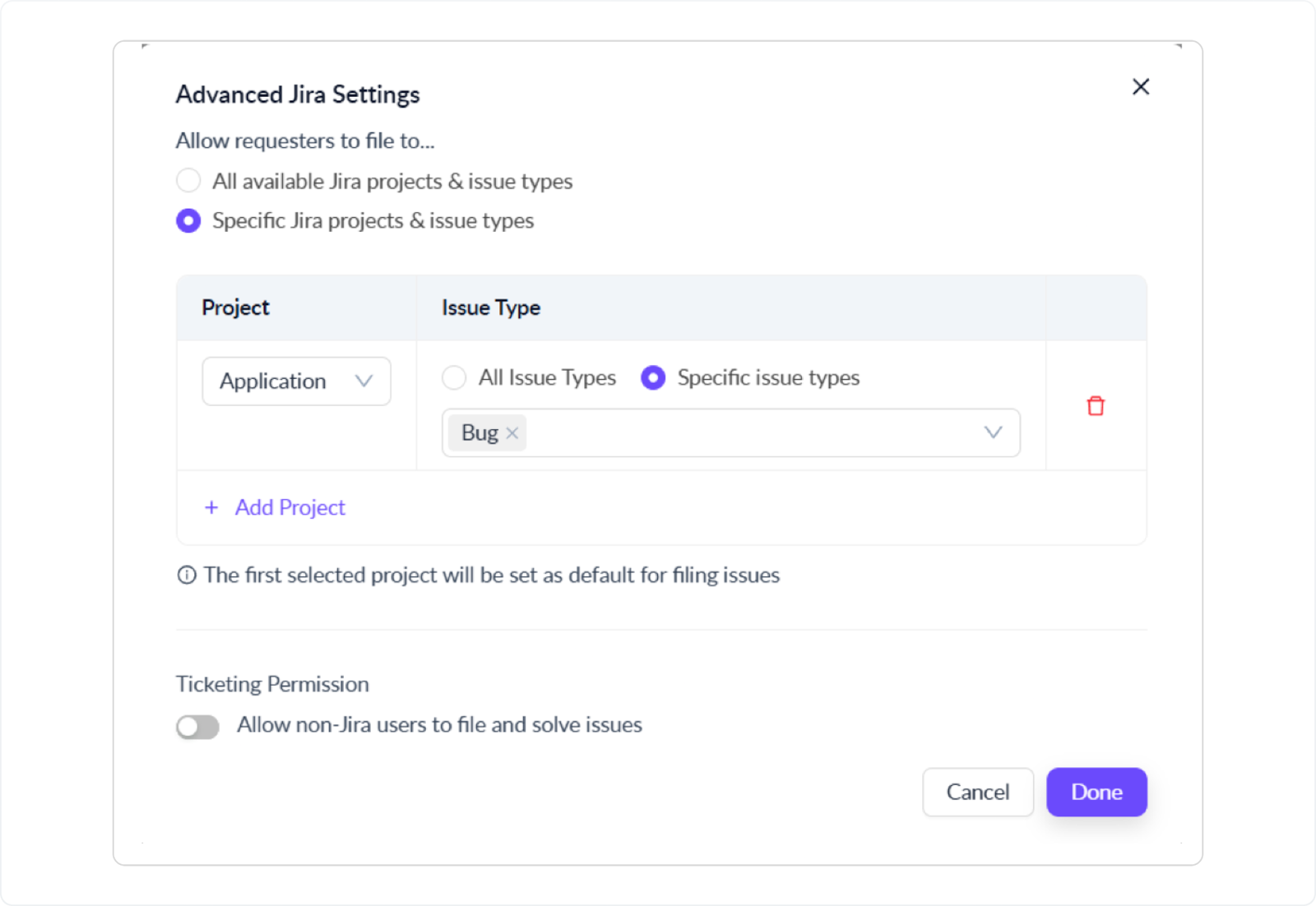Expand the issue types dropdown arrow

993,432
